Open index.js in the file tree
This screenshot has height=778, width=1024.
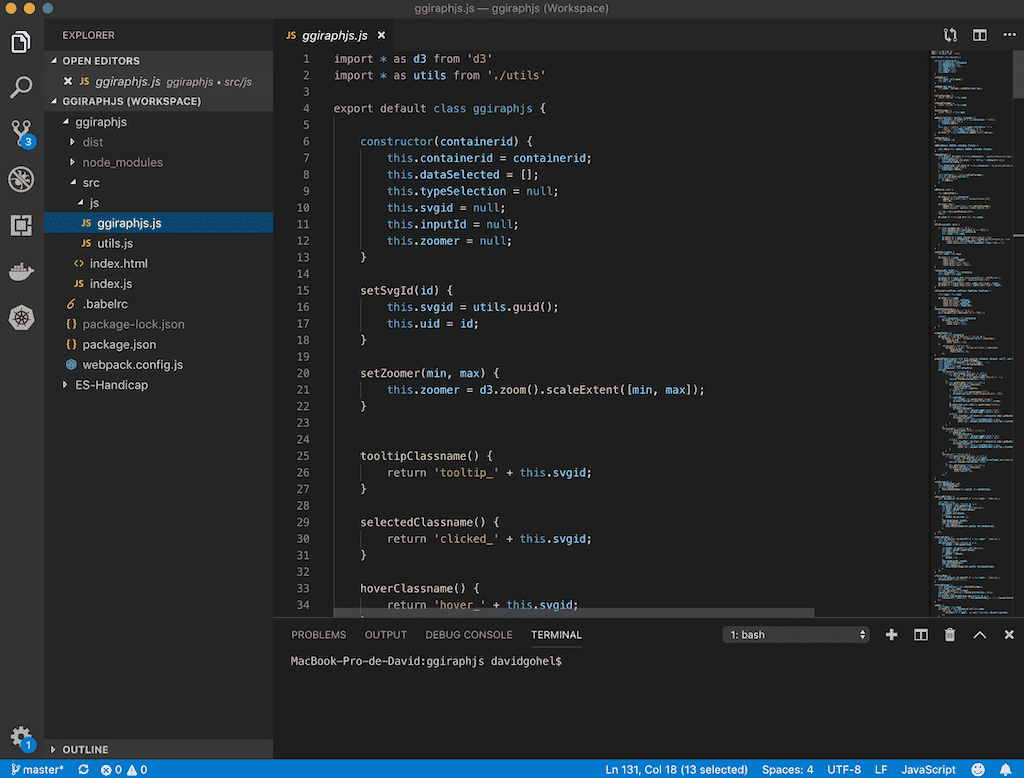(159, 284)
